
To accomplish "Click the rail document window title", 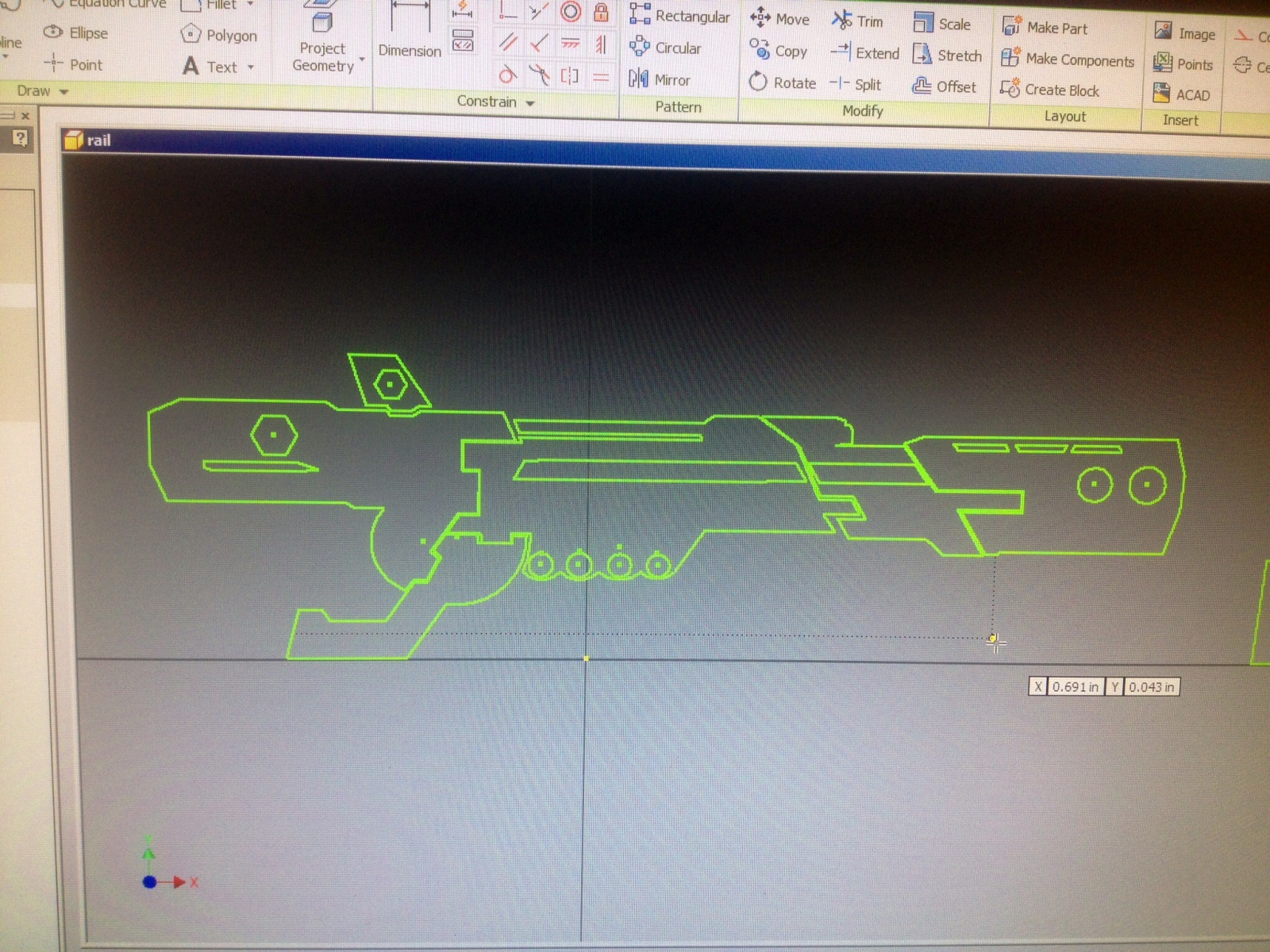I will [x=98, y=140].
